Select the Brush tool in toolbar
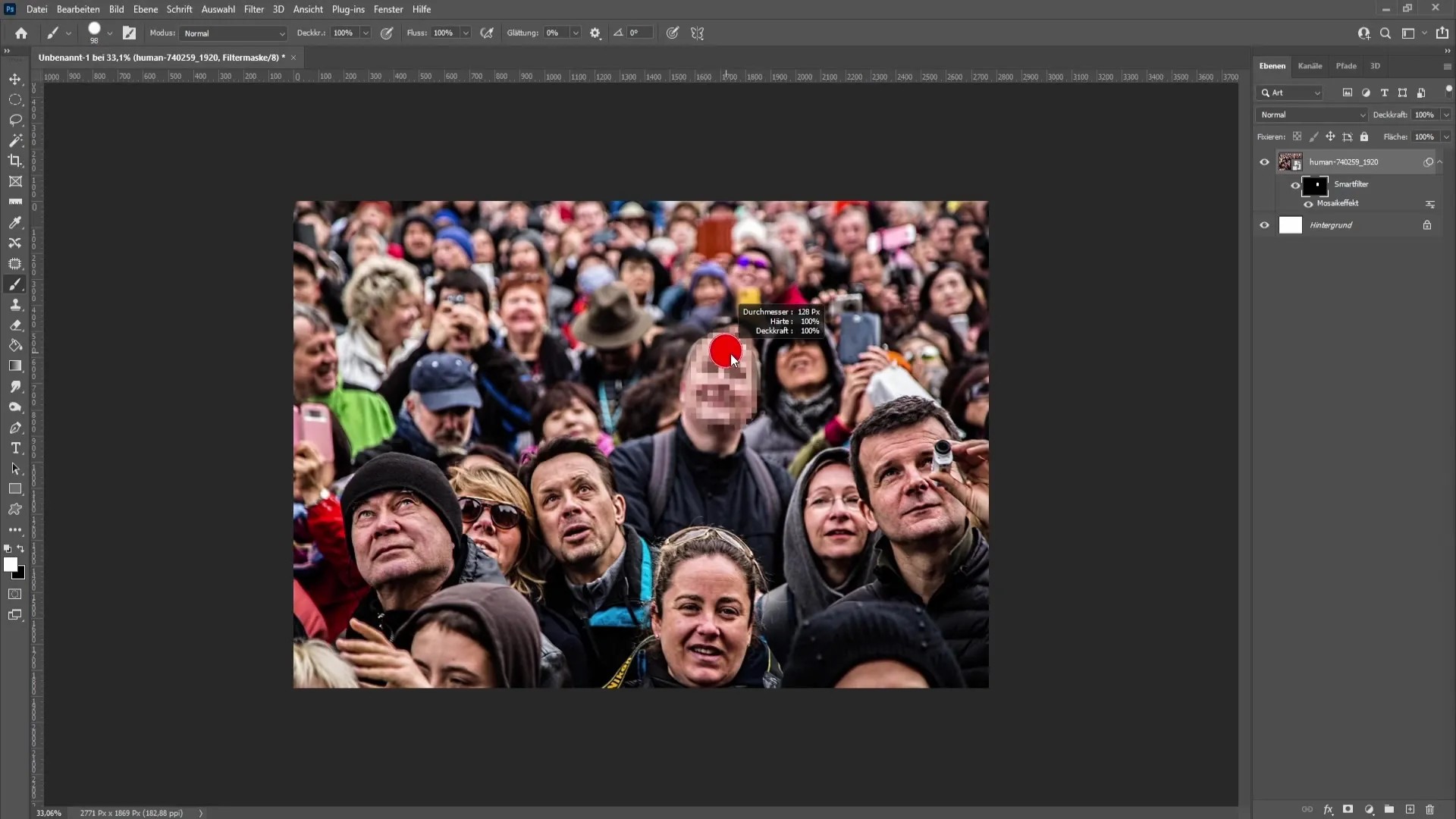This screenshot has height=819, width=1456. [15, 284]
